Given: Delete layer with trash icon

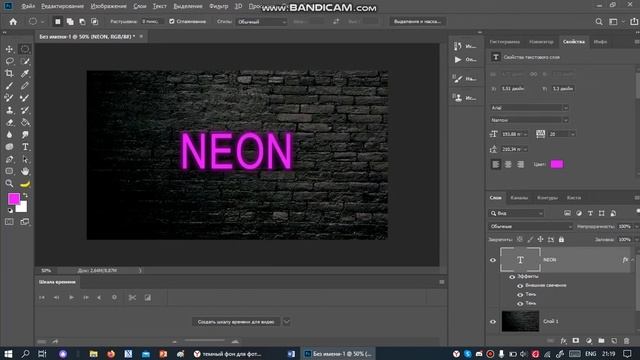Looking at the screenshot, I should point(627,341).
